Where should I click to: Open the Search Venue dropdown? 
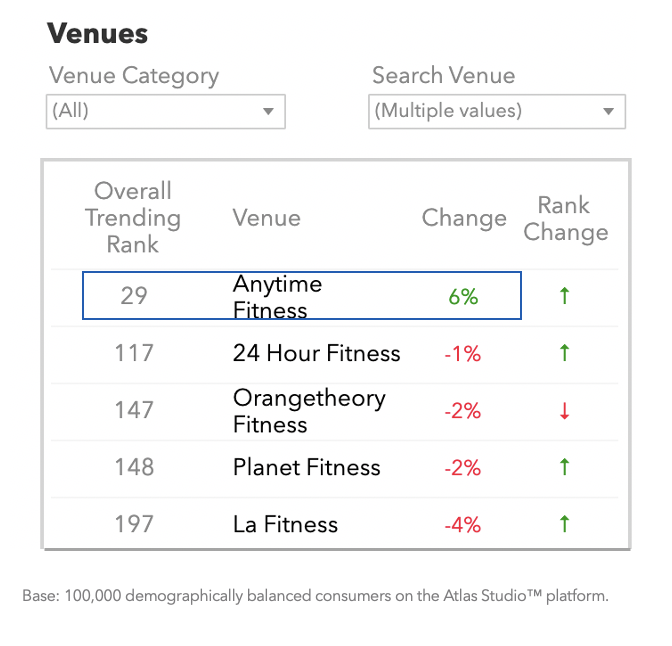[x=497, y=111]
